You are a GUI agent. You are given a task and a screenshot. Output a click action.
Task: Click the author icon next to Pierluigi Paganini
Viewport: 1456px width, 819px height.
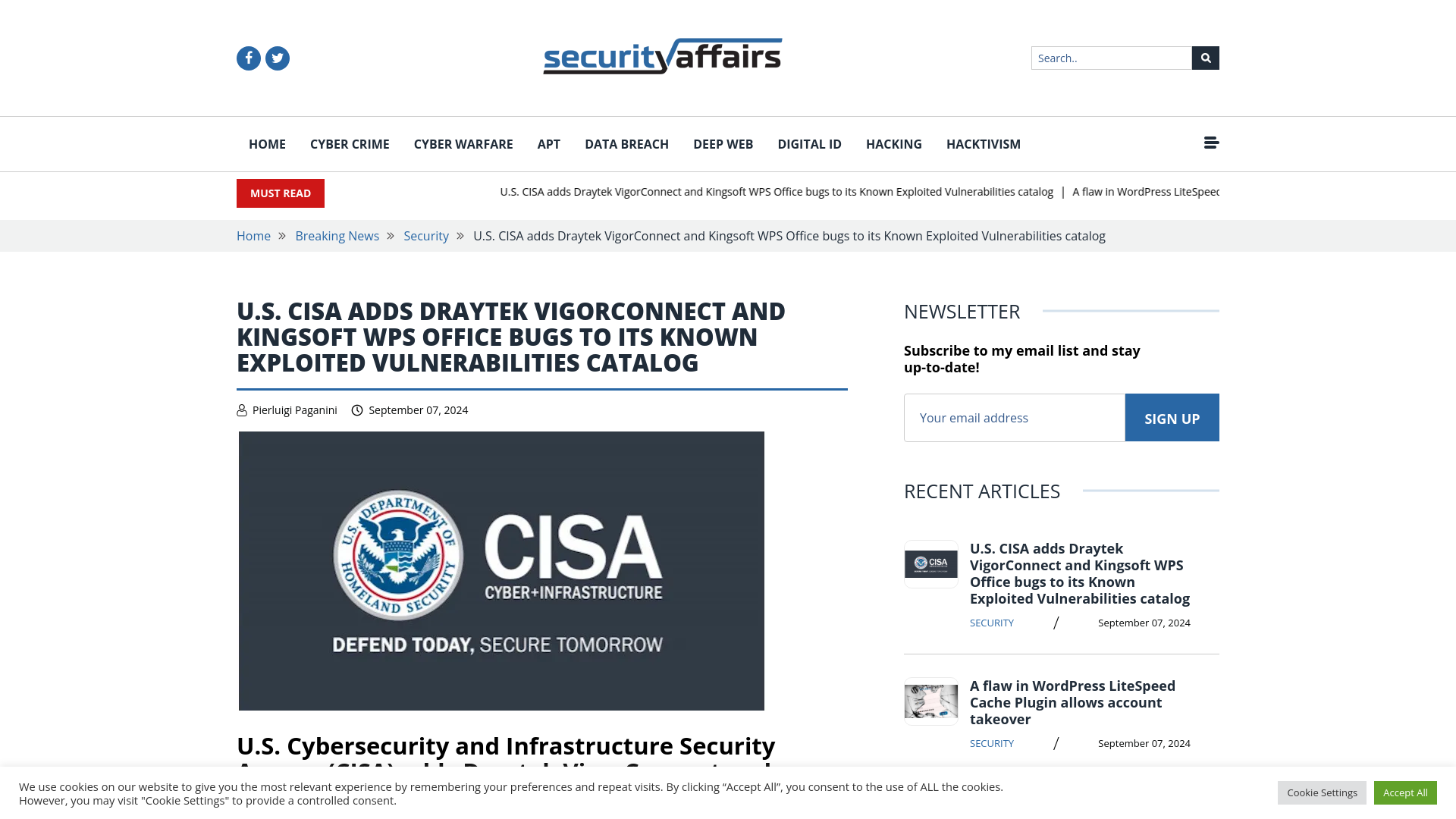tap(242, 410)
